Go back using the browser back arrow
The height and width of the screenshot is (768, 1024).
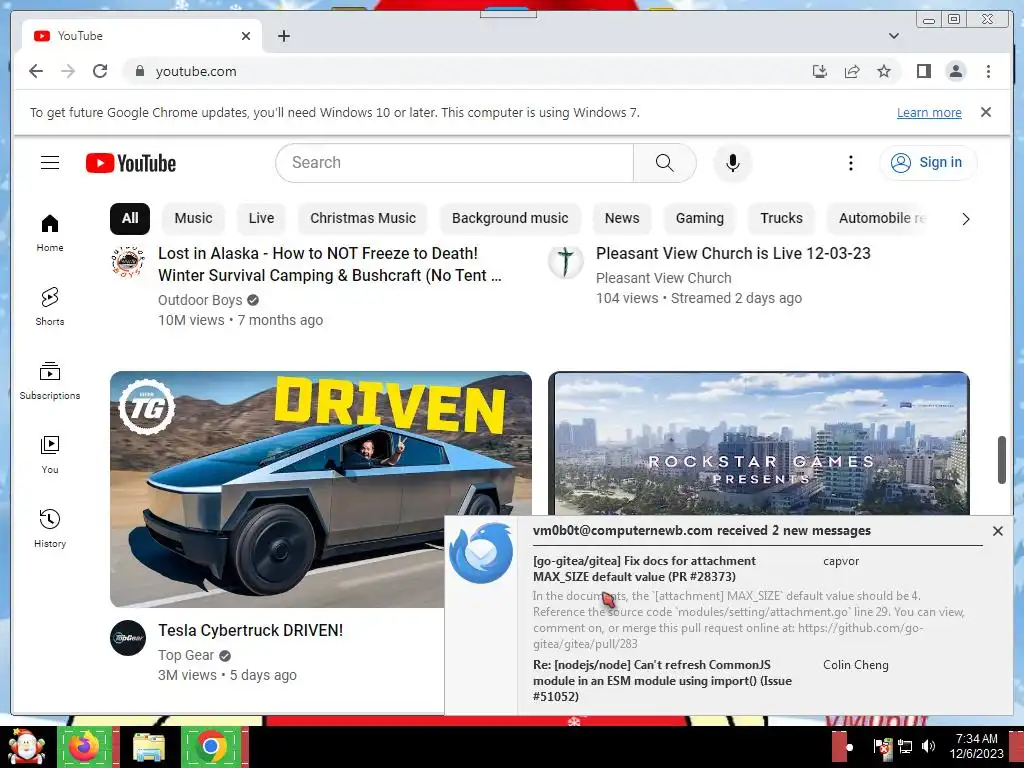coord(36,71)
